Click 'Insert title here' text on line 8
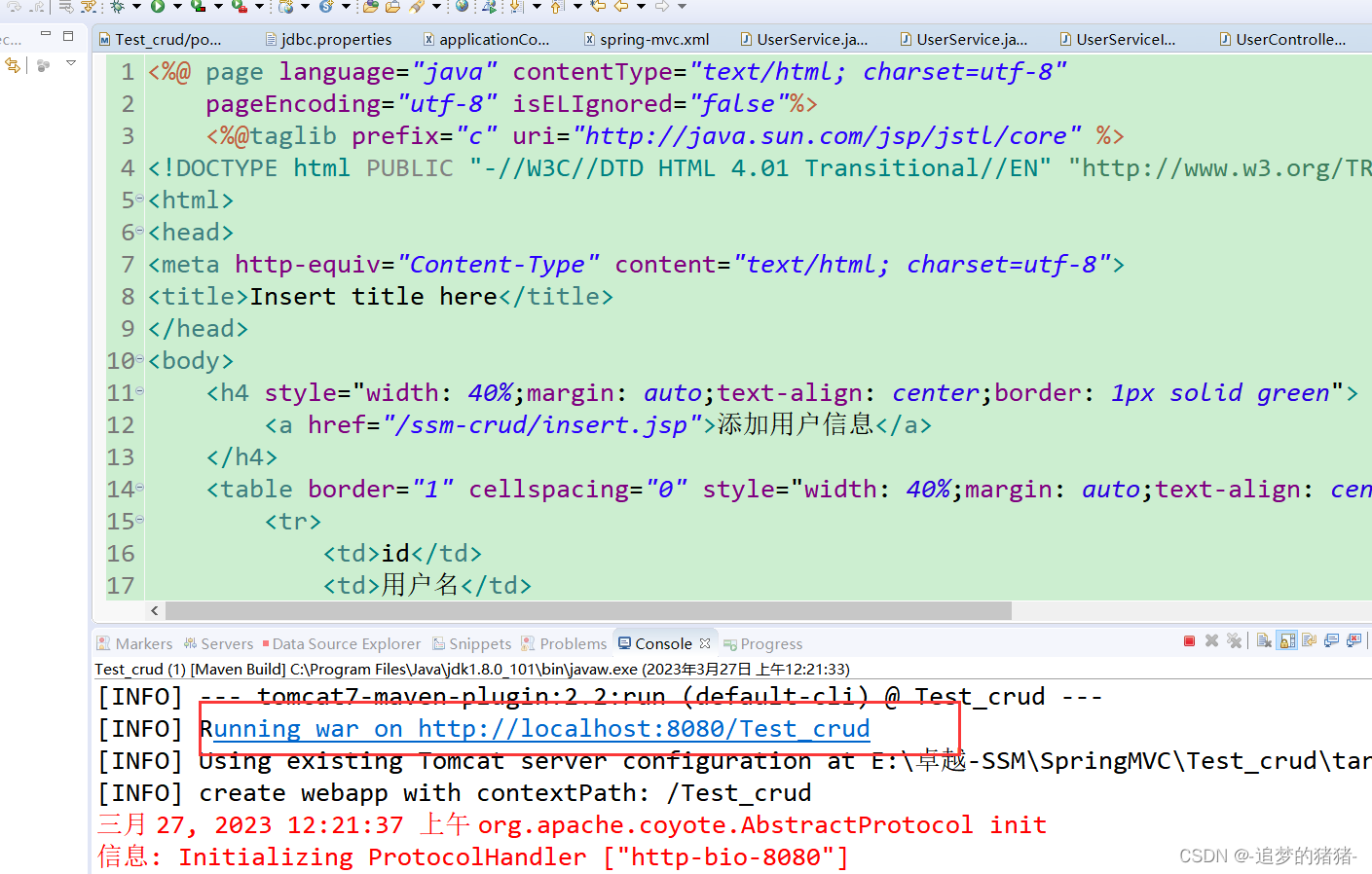 [x=374, y=296]
